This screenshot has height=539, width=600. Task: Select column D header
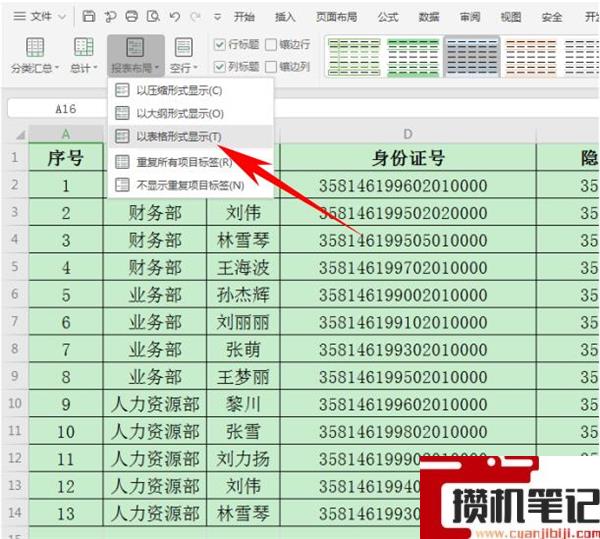click(408, 134)
